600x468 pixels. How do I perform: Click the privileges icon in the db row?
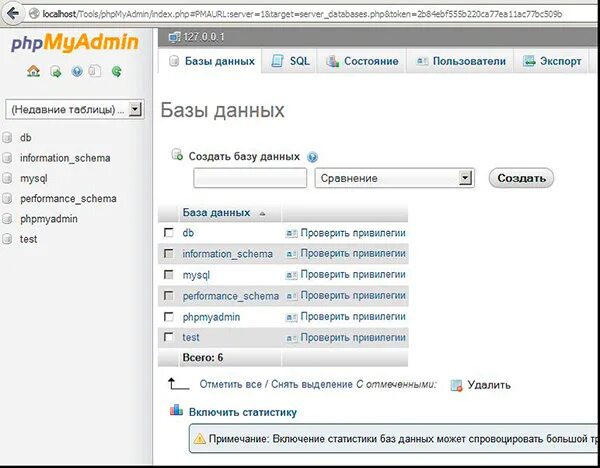(x=292, y=233)
